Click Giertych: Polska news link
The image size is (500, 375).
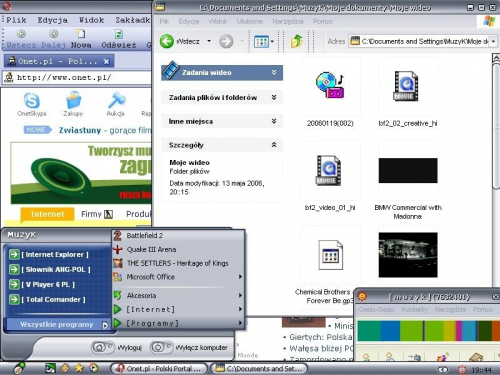(x=321, y=337)
